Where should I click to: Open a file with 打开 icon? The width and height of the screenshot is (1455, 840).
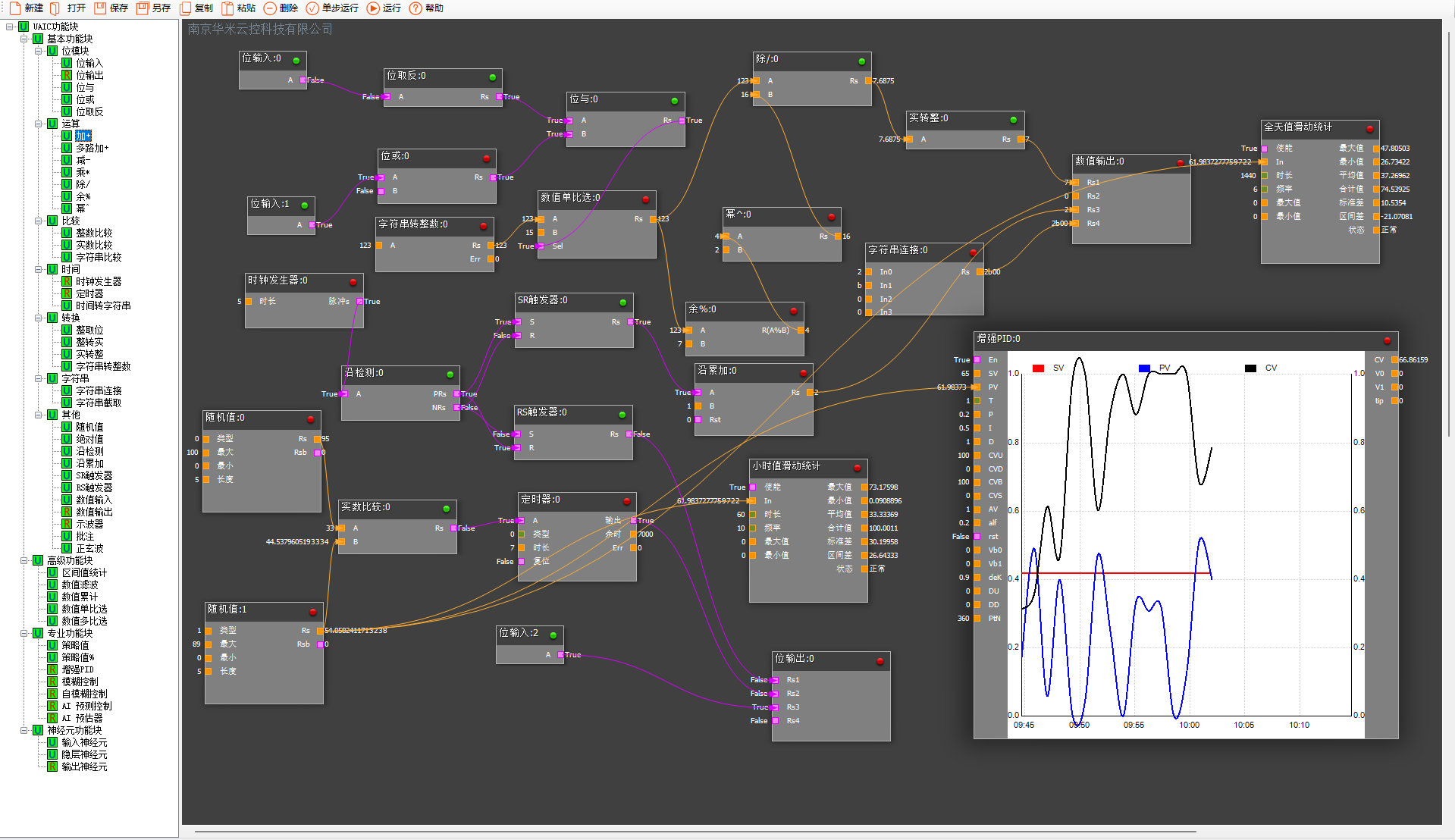point(55,8)
